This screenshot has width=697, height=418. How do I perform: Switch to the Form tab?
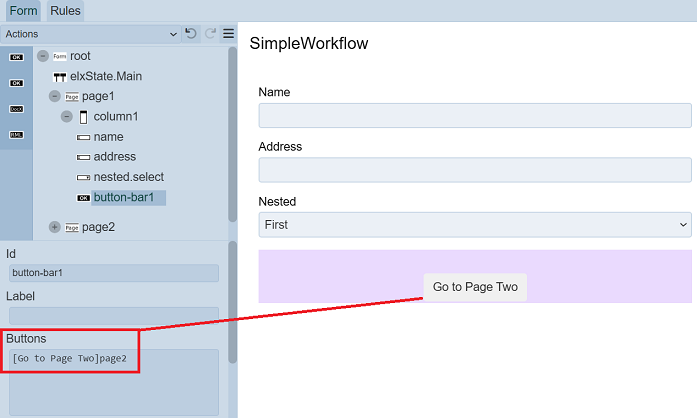(23, 11)
